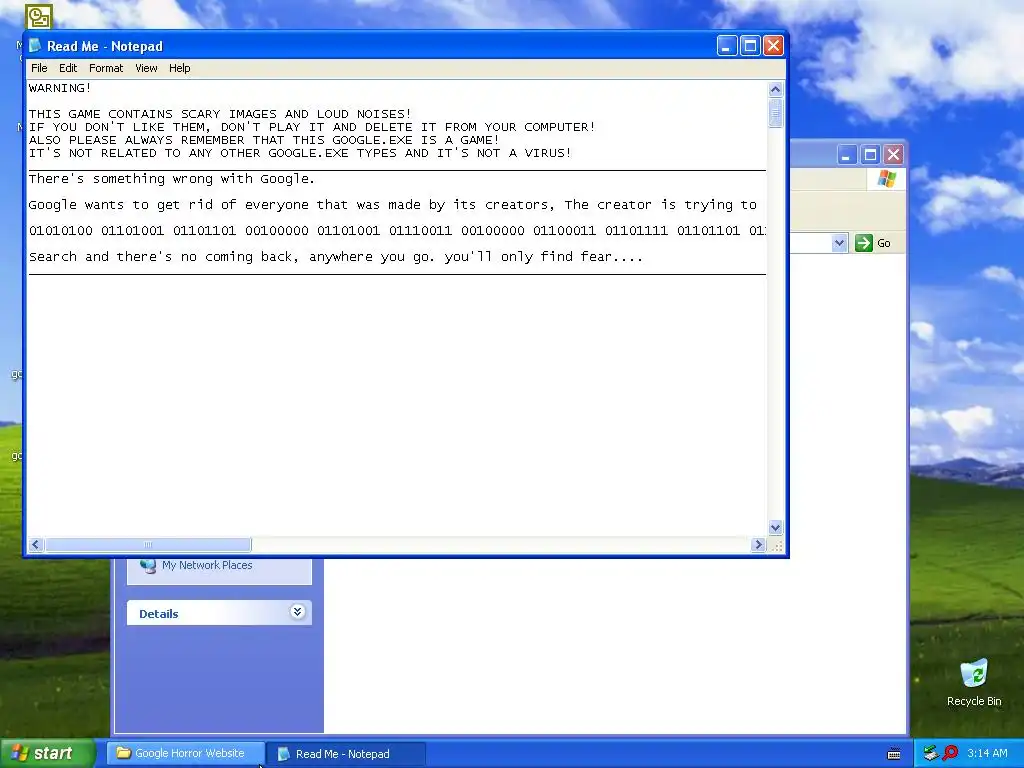Maximize the Read Me Notepad window
The height and width of the screenshot is (768, 1024).
[750, 46]
